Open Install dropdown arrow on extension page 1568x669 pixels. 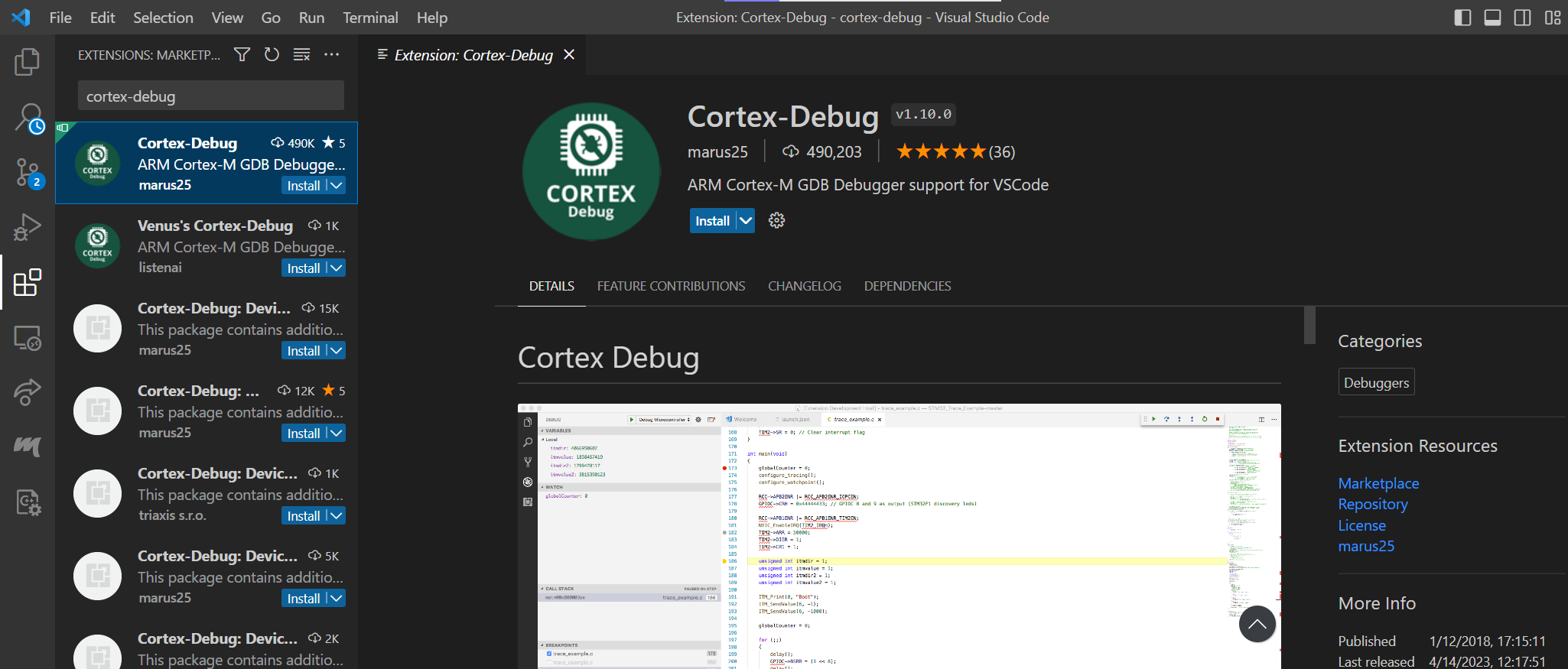click(x=746, y=220)
